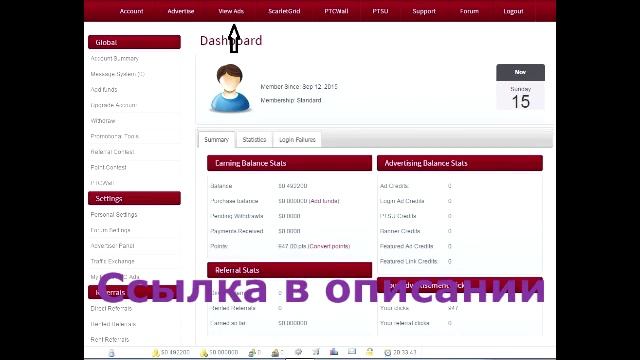This screenshot has width=640, height=360.
Task: Click the 'Payments Received' label
Action: 237,231
